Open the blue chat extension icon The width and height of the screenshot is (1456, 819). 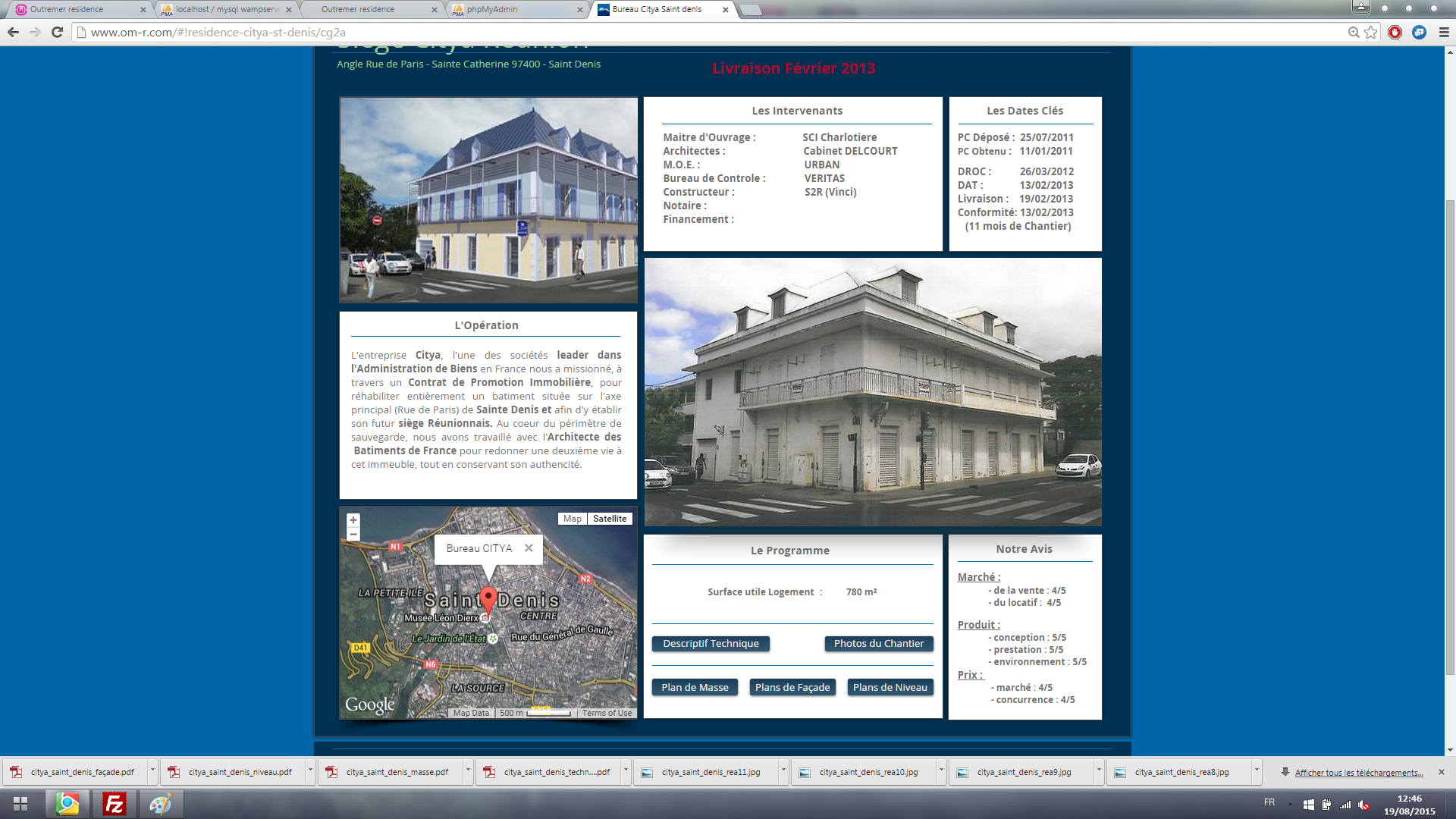pyautogui.click(x=1419, y=33)
